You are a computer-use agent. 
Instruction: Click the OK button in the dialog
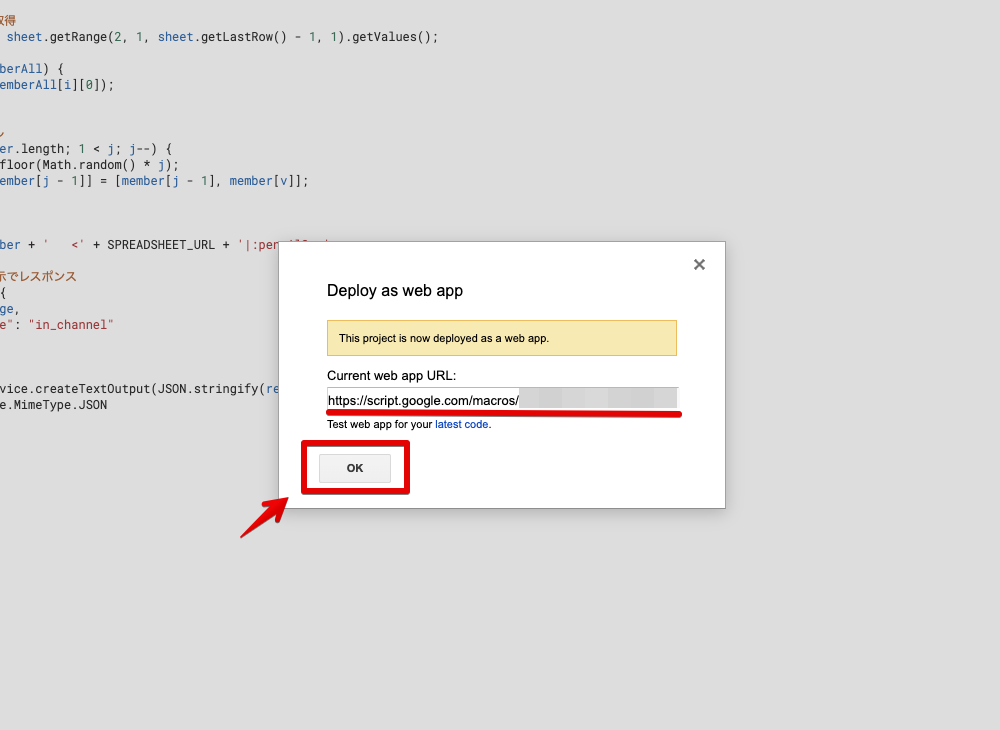pyautogui.click(x=355, y=468)
